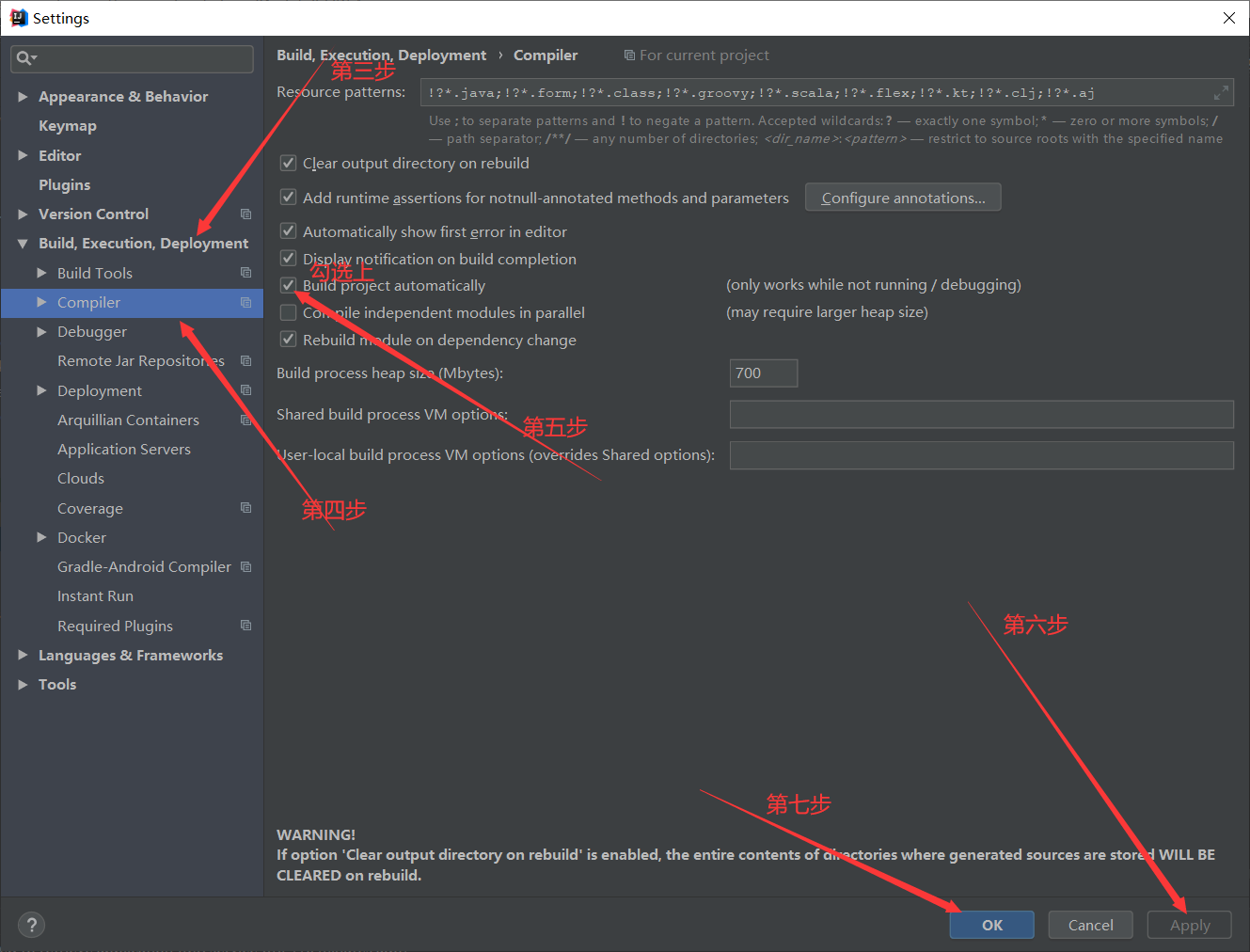
Task: Click project-level icon next to Coverage
Action: [245, 508]
